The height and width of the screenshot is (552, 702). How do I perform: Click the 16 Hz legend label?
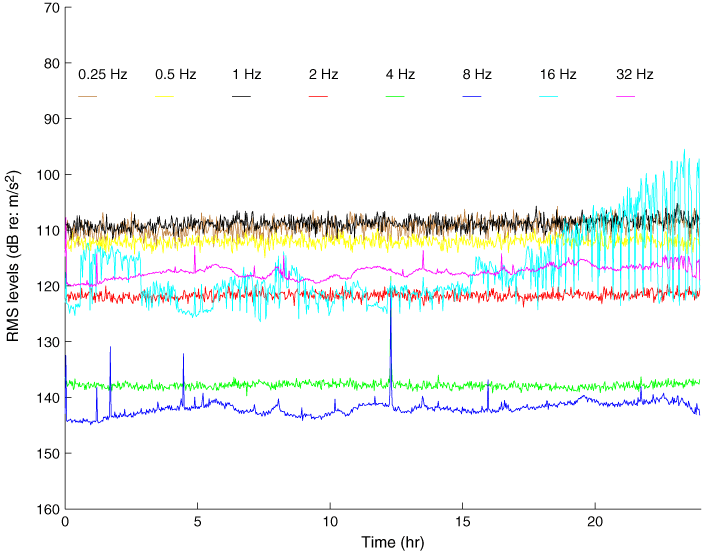coord(558,74)
